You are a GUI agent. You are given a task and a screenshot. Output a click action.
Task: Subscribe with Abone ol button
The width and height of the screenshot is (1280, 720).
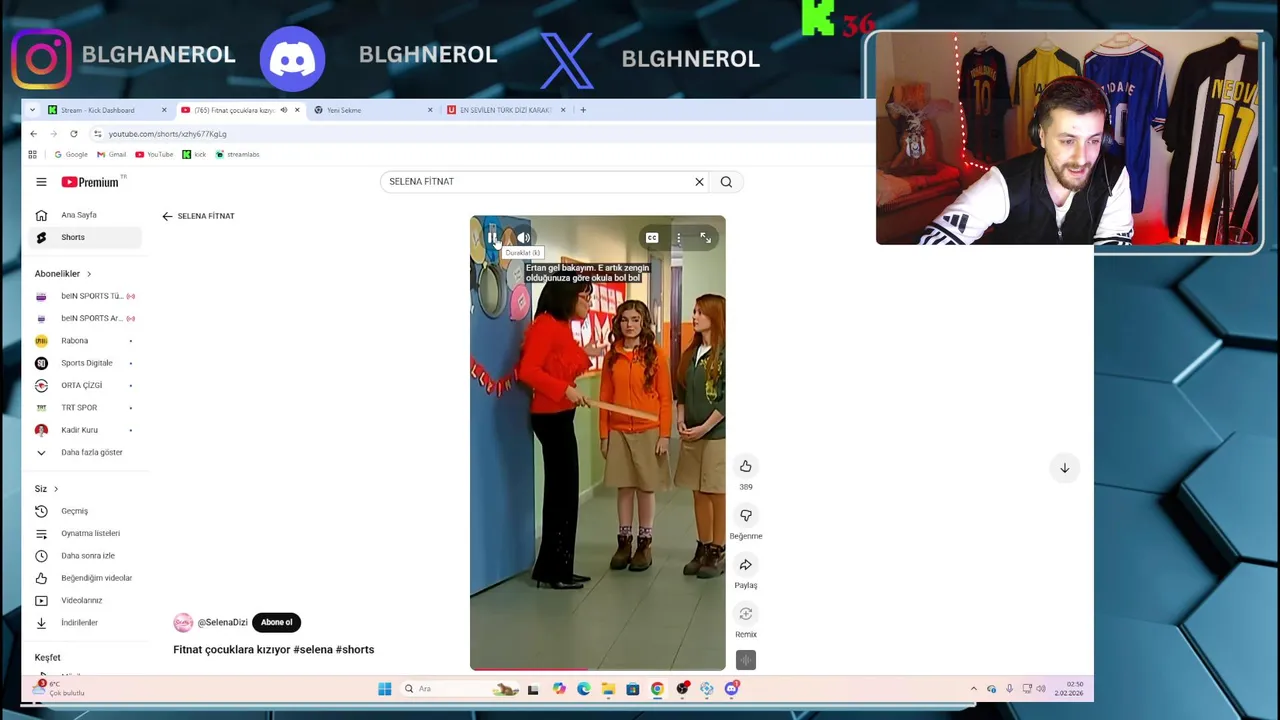[277, 622]
